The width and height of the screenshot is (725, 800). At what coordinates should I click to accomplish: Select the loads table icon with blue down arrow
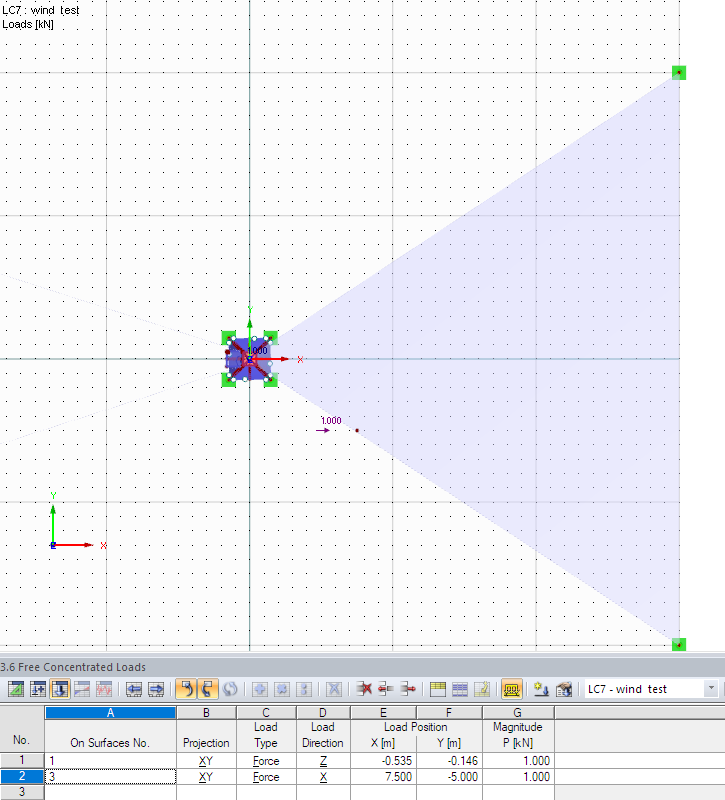pyautogui.click(x=60, y=689)
